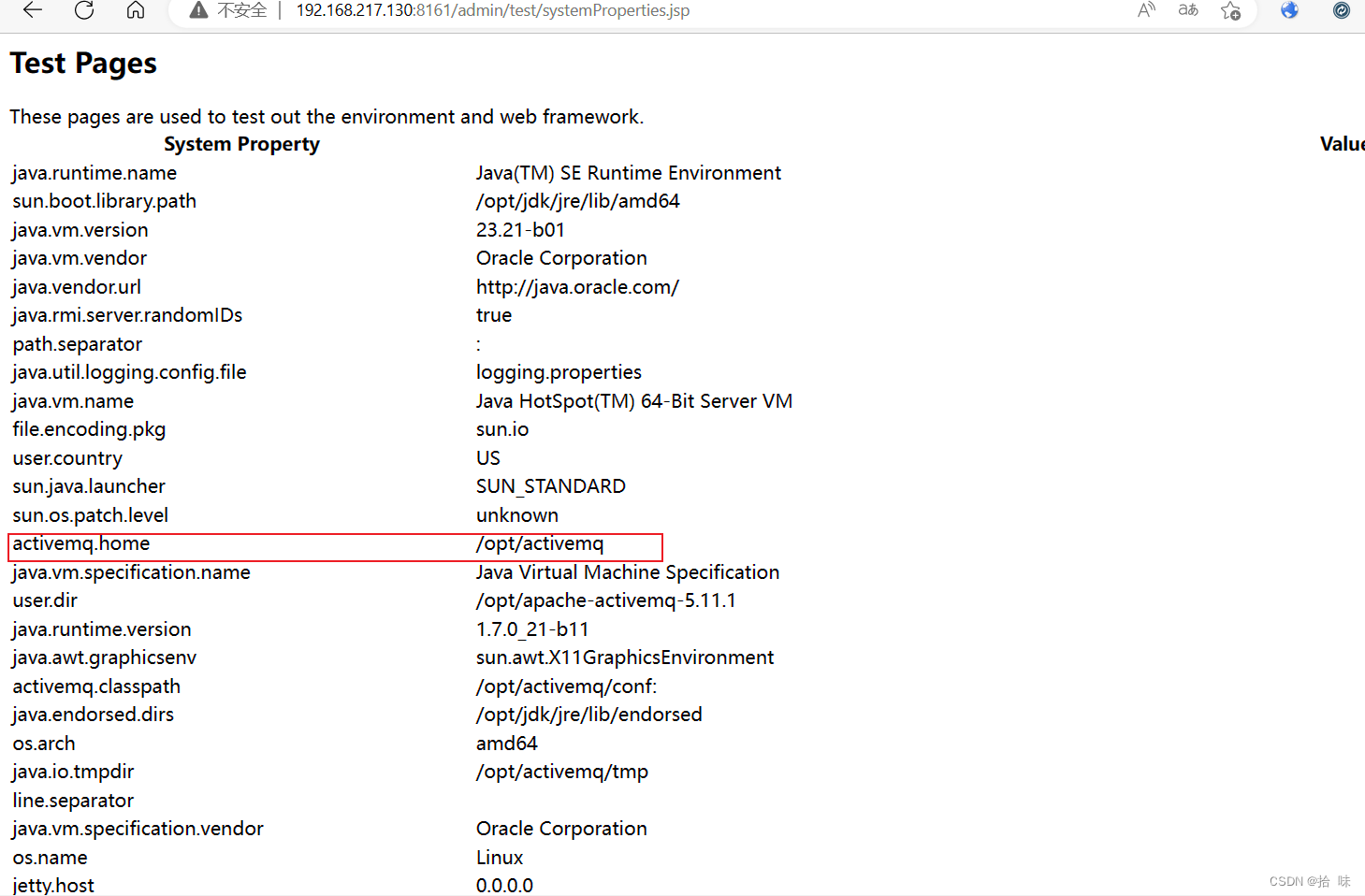Select value 'logging.properties'
Image resolution: width=1365 pixels, height=896 pixels.
(559, 372)
